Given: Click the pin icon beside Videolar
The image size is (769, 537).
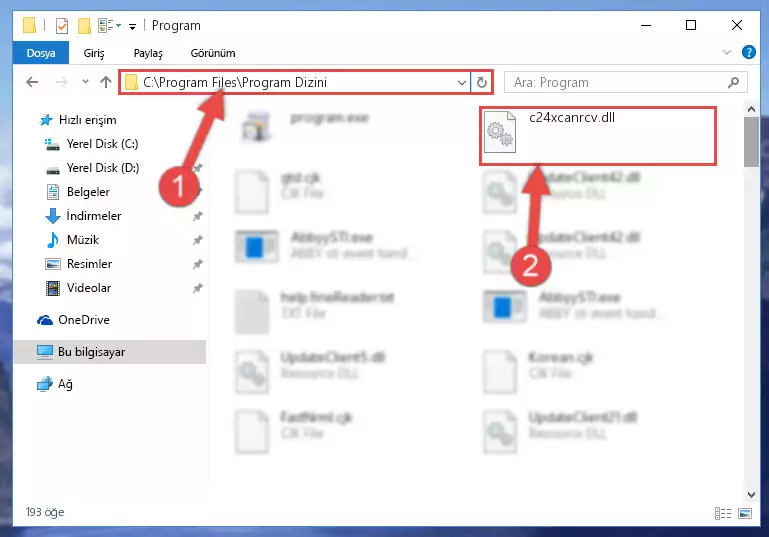Looking at the screenshot, I should (x=198, y=288).
